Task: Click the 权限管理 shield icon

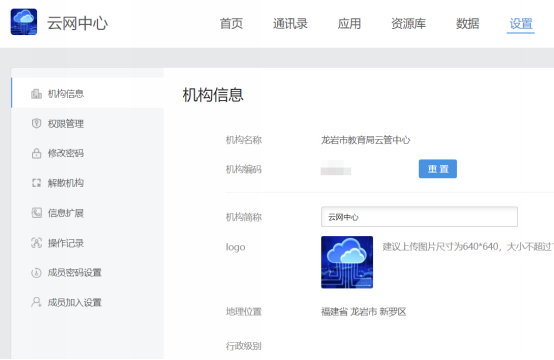Action: (36, 123)
